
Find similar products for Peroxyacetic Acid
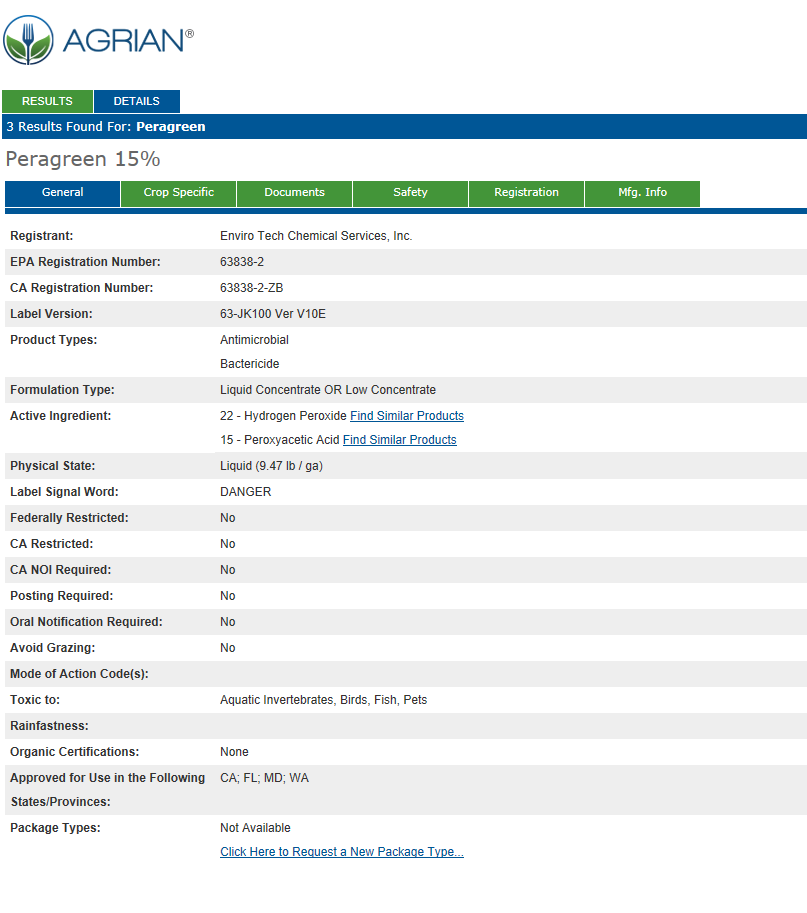tap(399, 440)
